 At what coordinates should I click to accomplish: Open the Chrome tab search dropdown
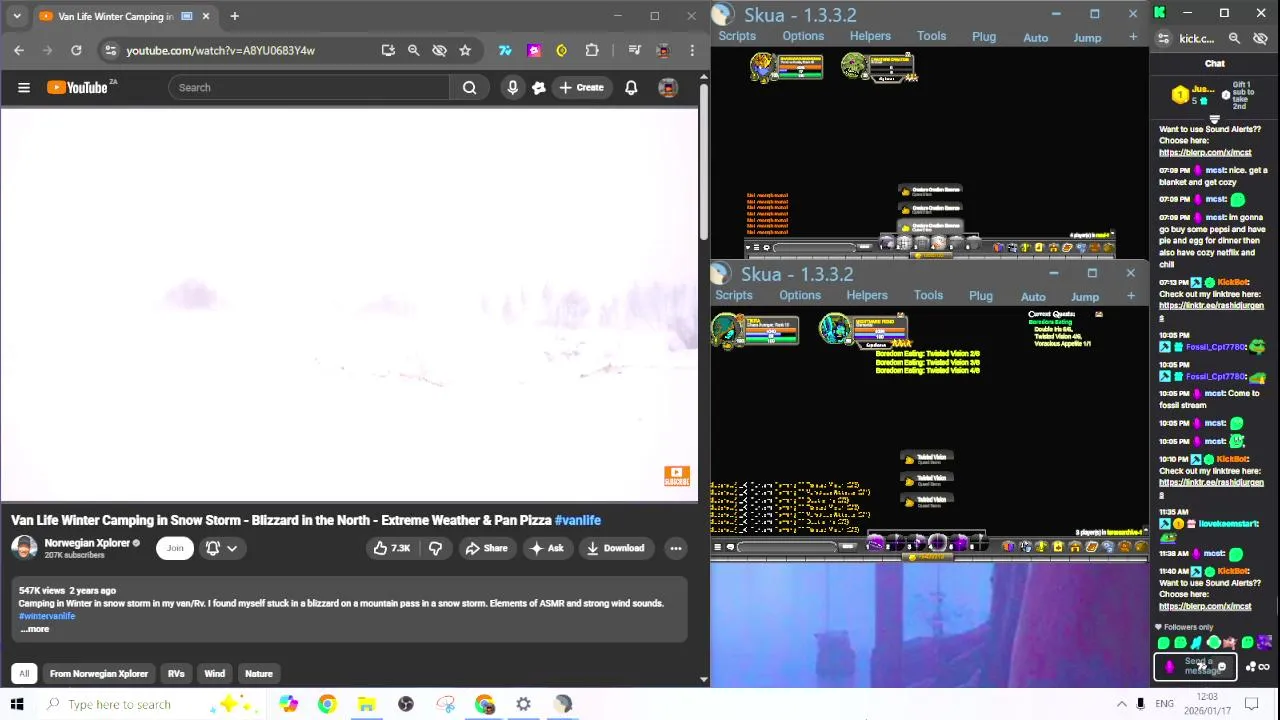coord(17,16)
